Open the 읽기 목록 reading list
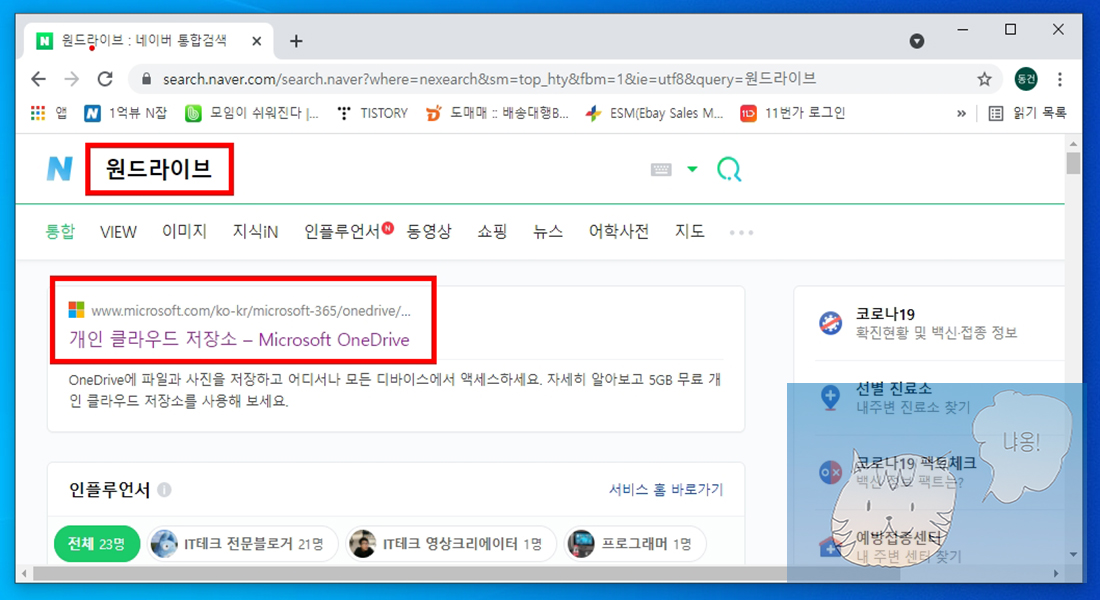 tap(1027, 113)
